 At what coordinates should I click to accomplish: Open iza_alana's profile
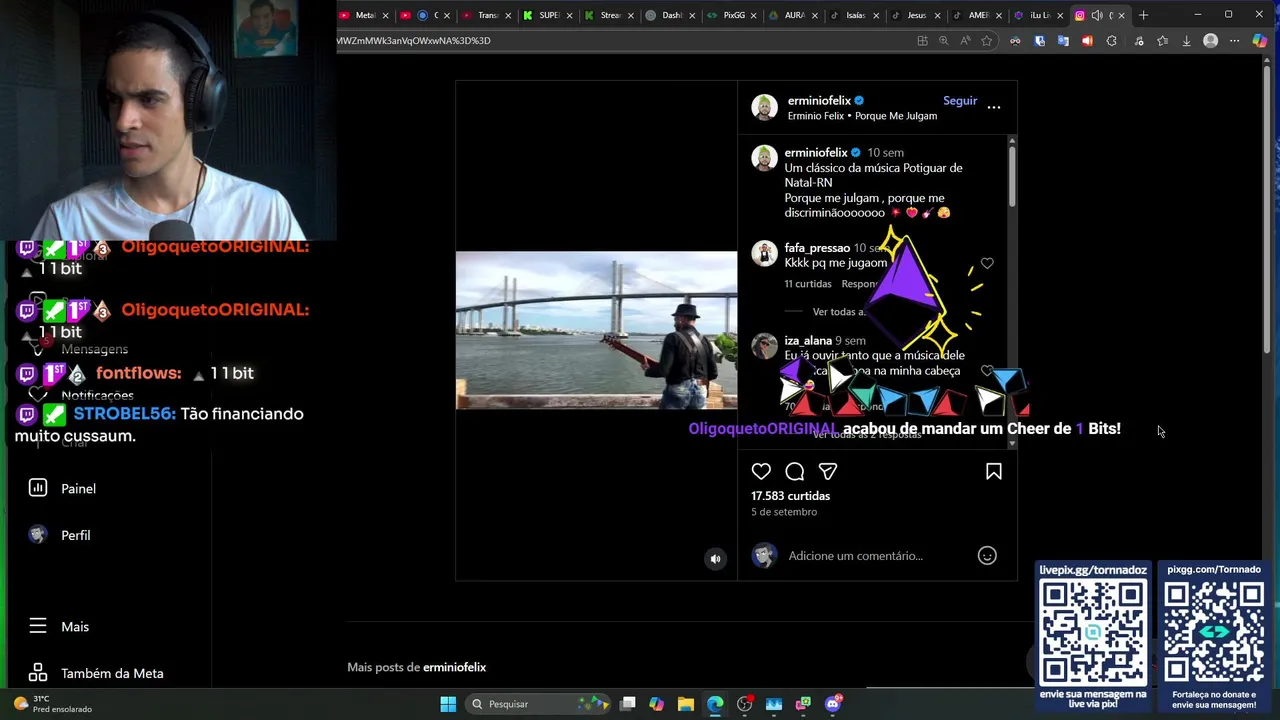[x=808, y=341]
